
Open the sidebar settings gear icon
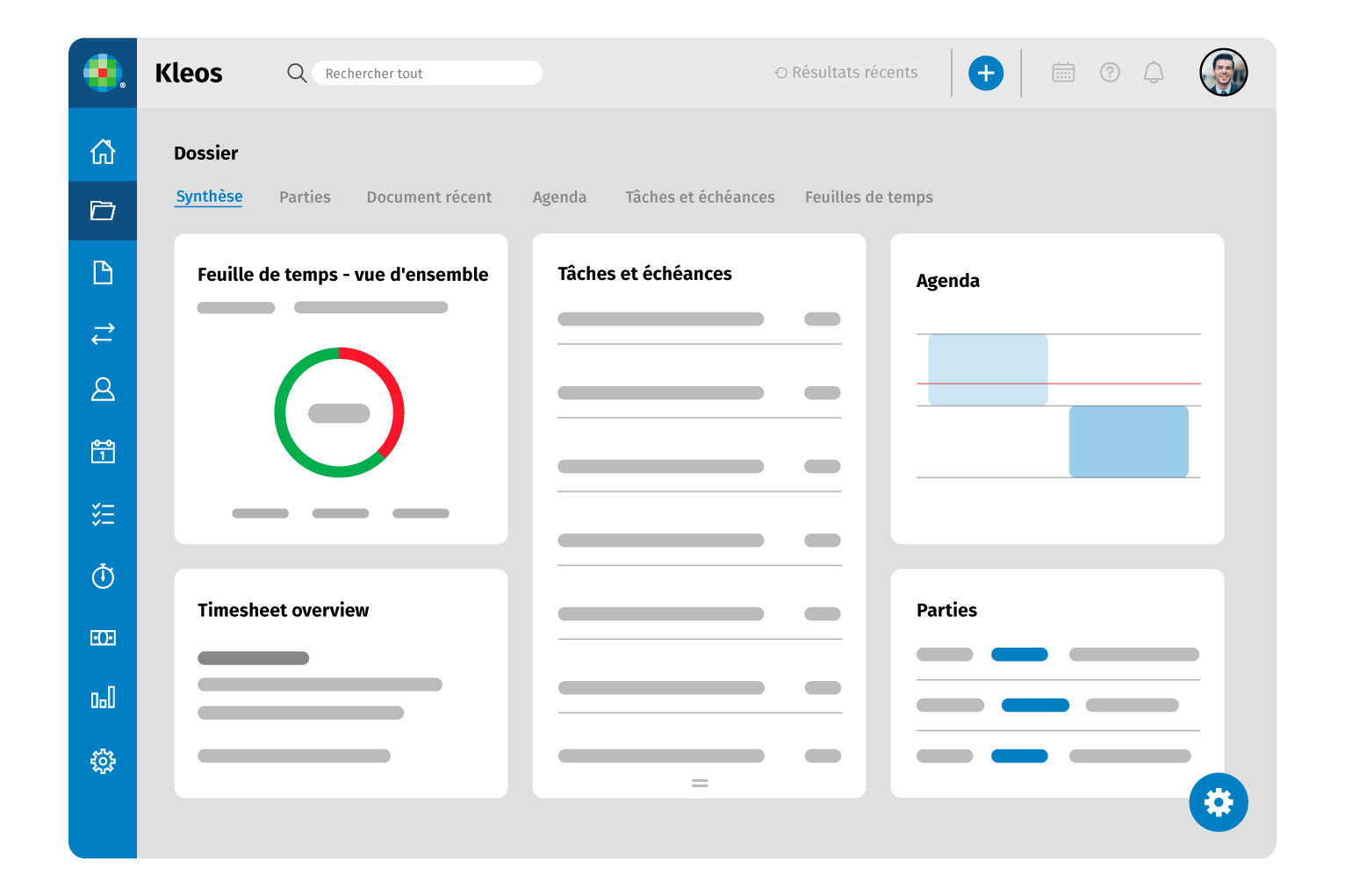(103, 761)
